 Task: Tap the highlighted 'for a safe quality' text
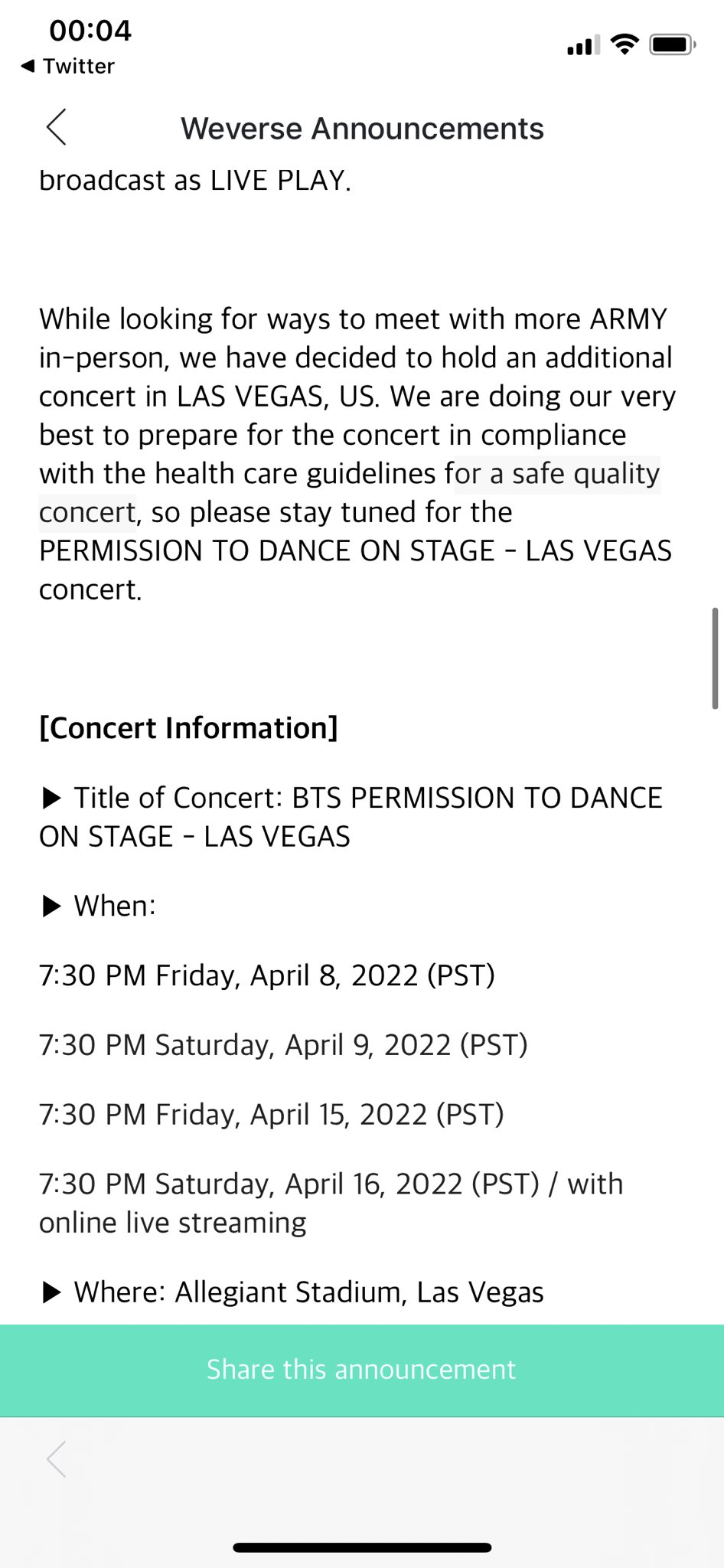coord(557,474)
